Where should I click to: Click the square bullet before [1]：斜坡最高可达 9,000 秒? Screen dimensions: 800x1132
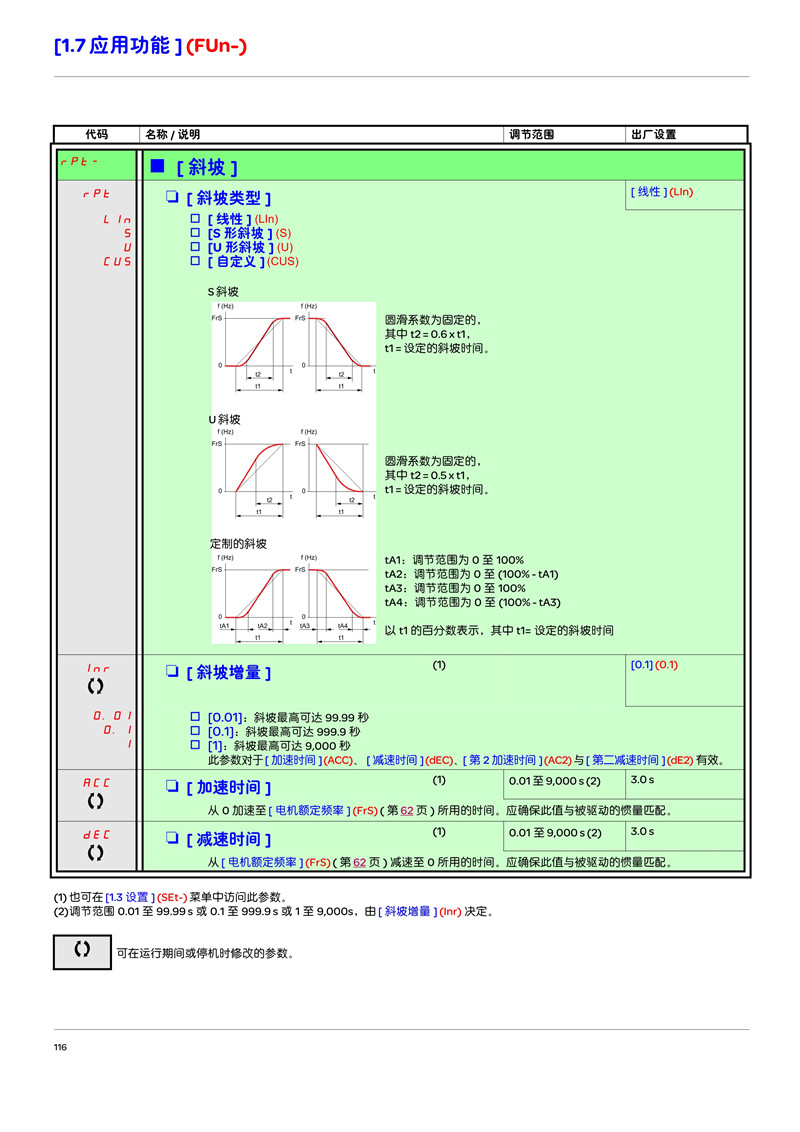[195, 744]
